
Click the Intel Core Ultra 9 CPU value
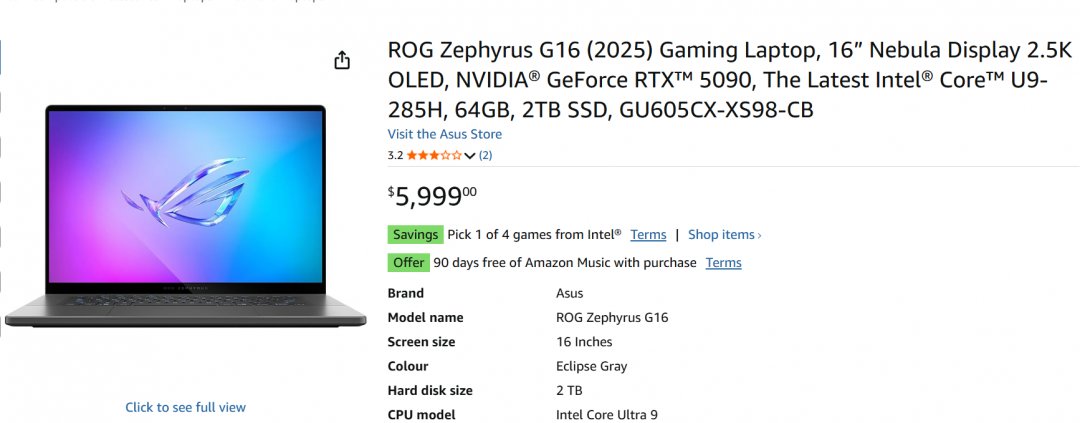pos(606,415)
